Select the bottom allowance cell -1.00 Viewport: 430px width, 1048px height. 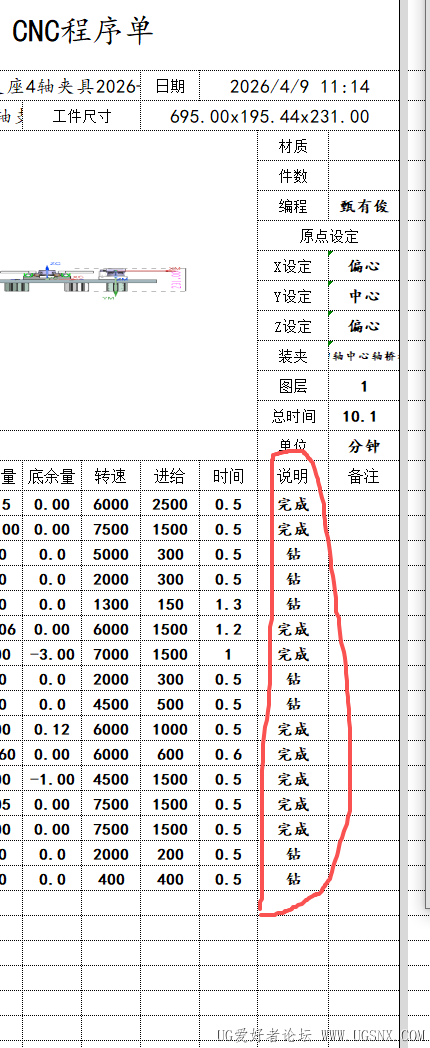52,779
